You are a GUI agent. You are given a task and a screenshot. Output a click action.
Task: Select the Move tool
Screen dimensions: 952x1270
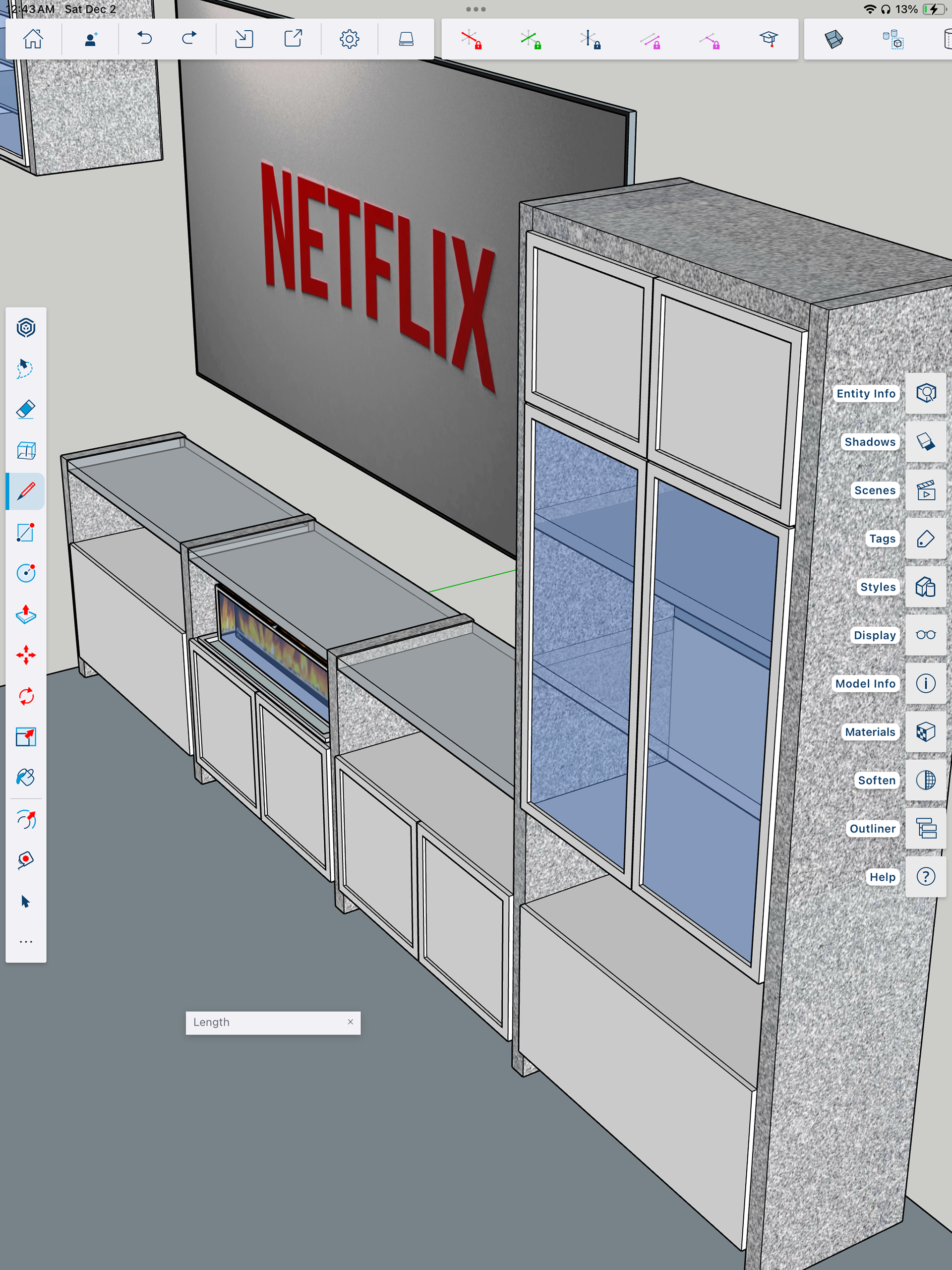click(26, 655)
